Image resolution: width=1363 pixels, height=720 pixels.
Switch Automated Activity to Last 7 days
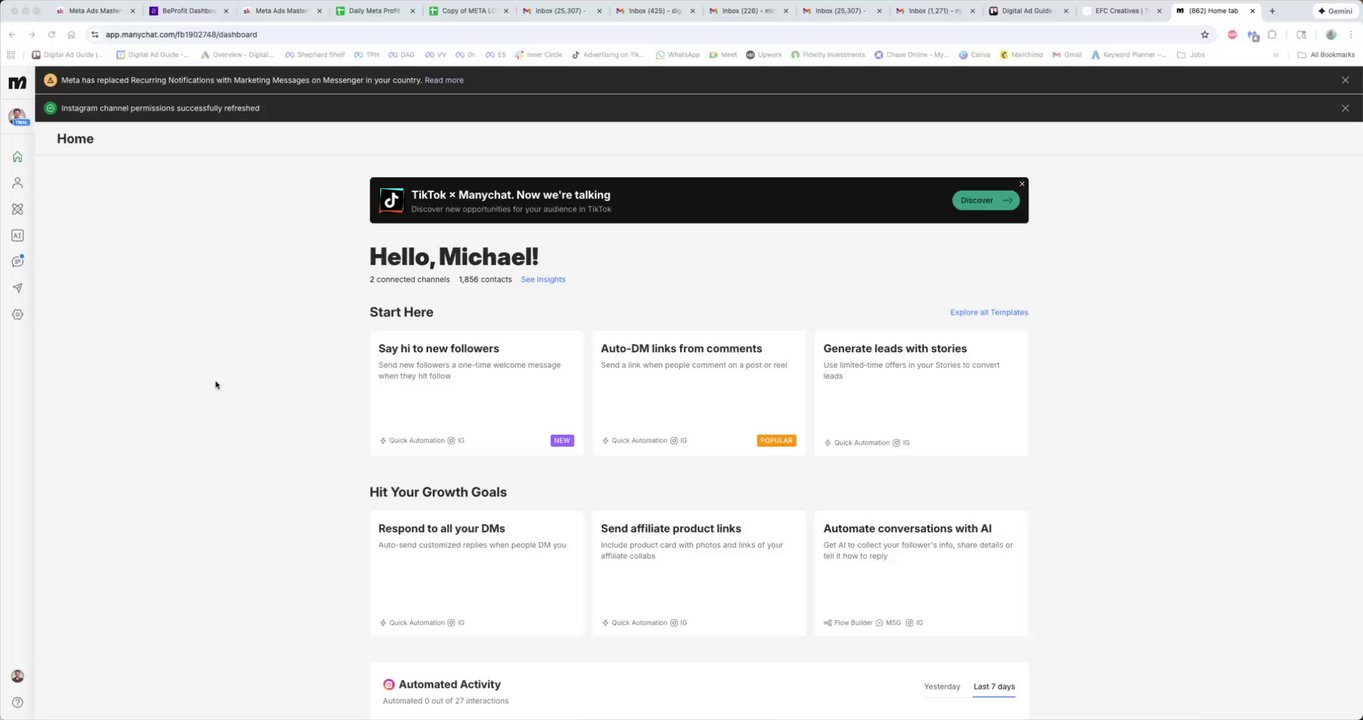point(994,687)
